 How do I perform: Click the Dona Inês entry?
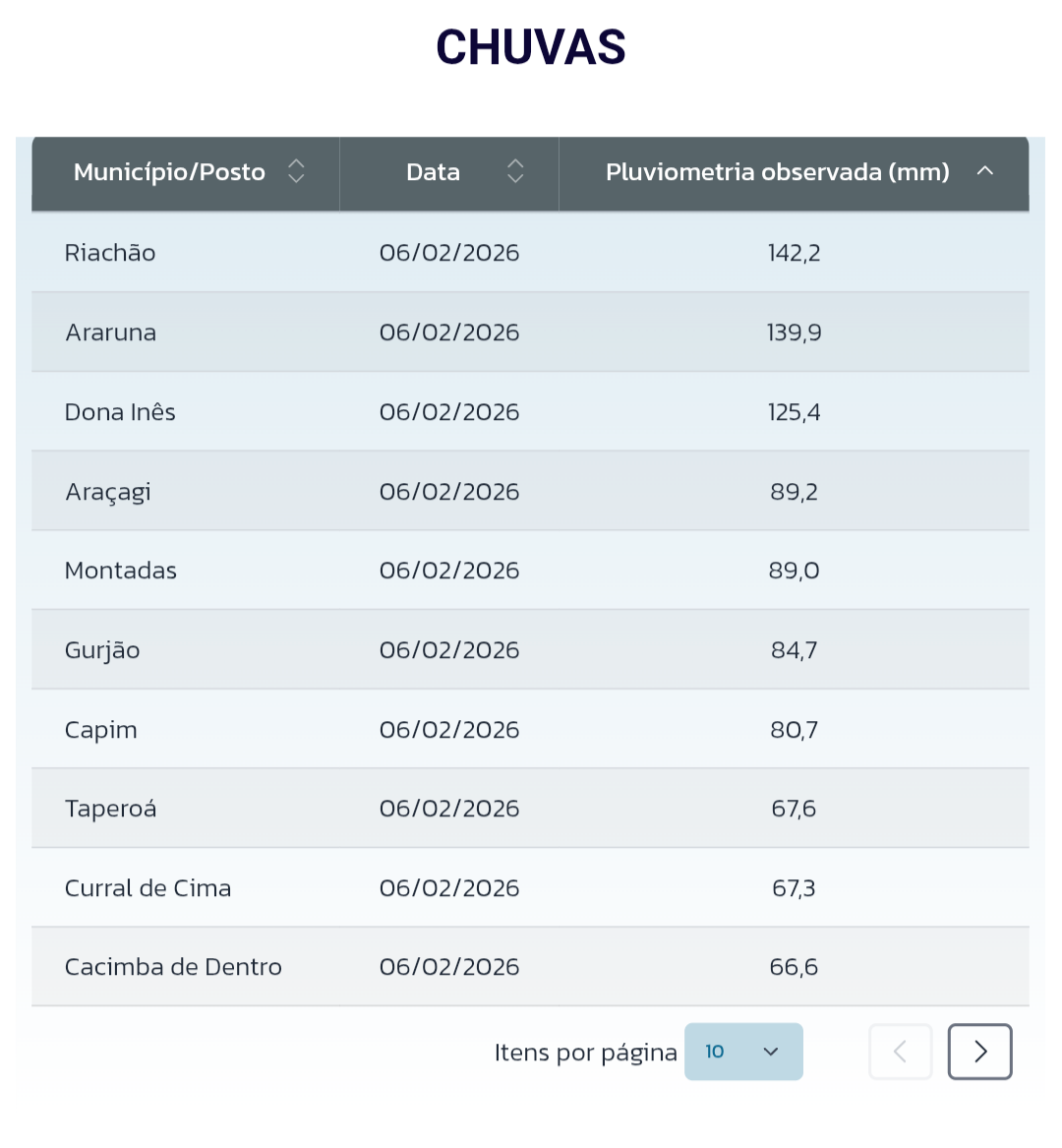pyautogui.click(x=120, y=412)
